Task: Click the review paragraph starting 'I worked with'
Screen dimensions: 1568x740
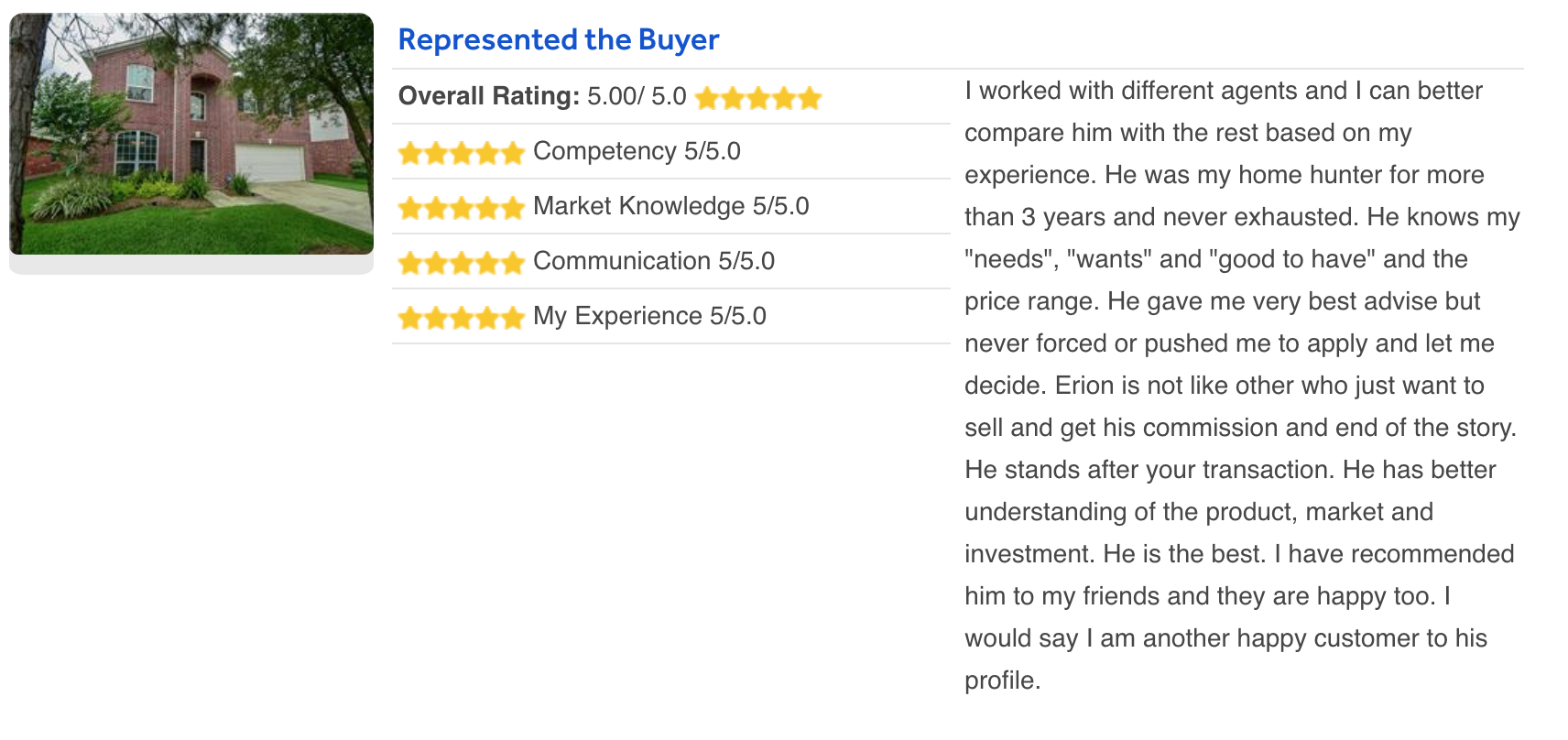Action: click(x=1243, y=386)
